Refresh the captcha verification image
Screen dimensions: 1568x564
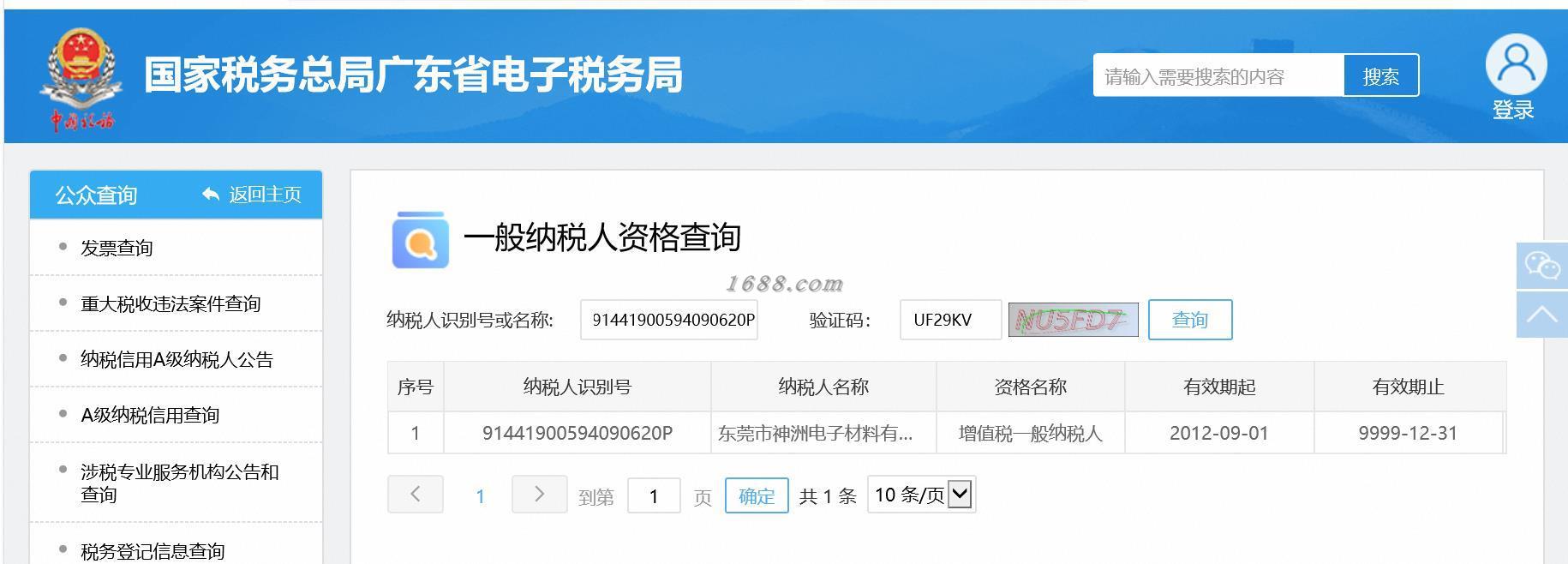1073,320
